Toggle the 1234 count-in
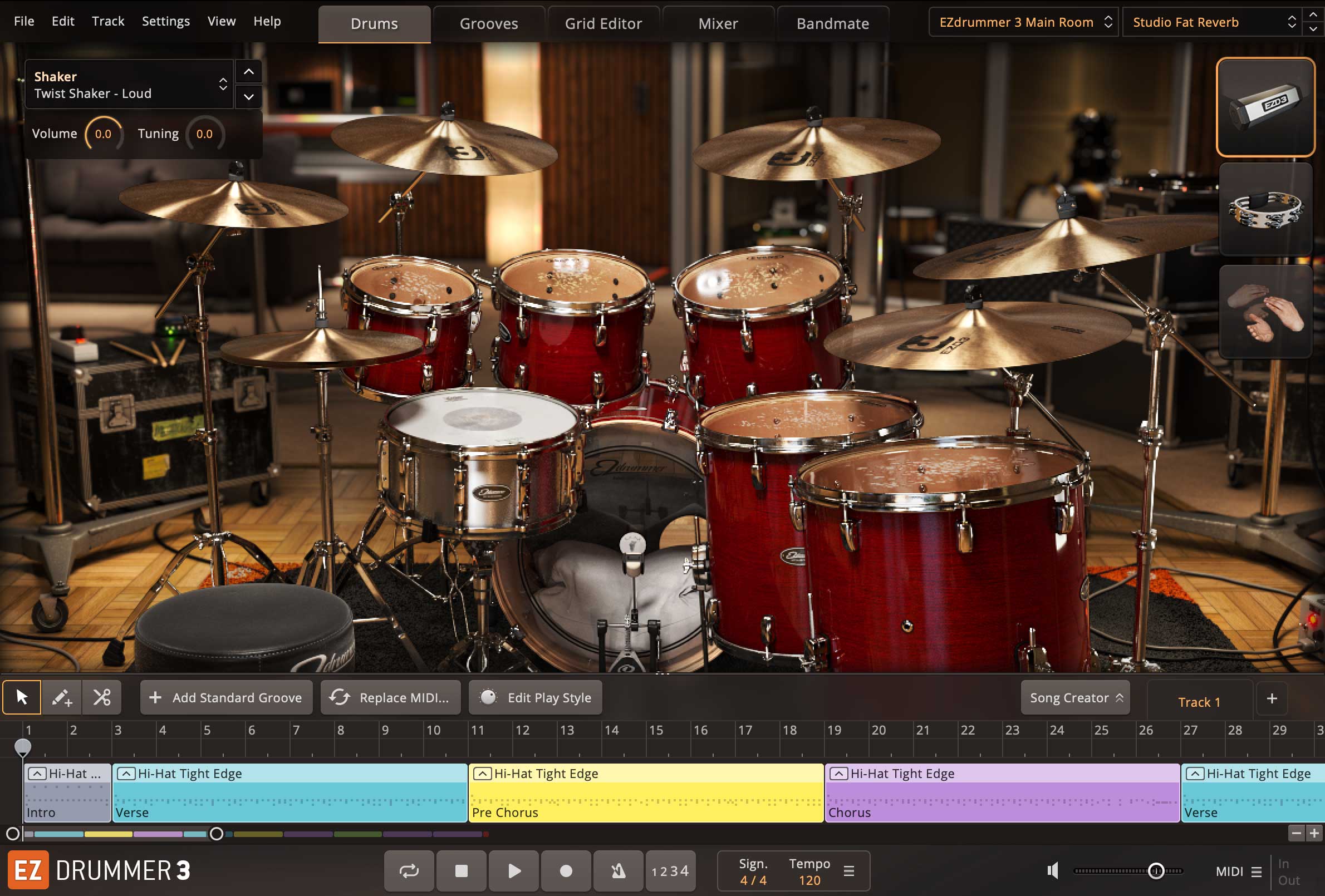Image resolution: width=1325 pixels, height=896 pixels. (670, 871)
